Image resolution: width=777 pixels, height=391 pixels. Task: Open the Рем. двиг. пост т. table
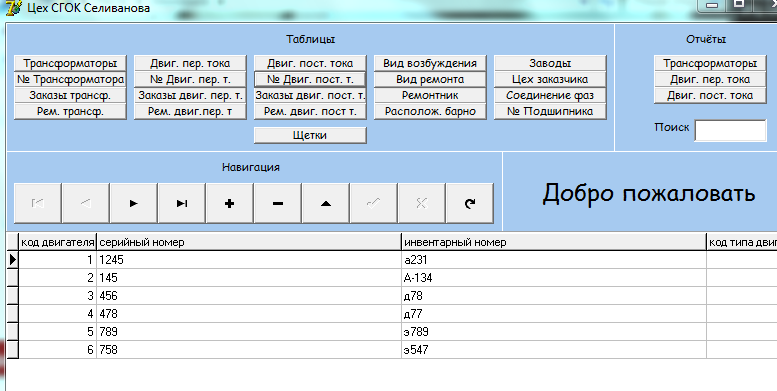click(310, 112)
